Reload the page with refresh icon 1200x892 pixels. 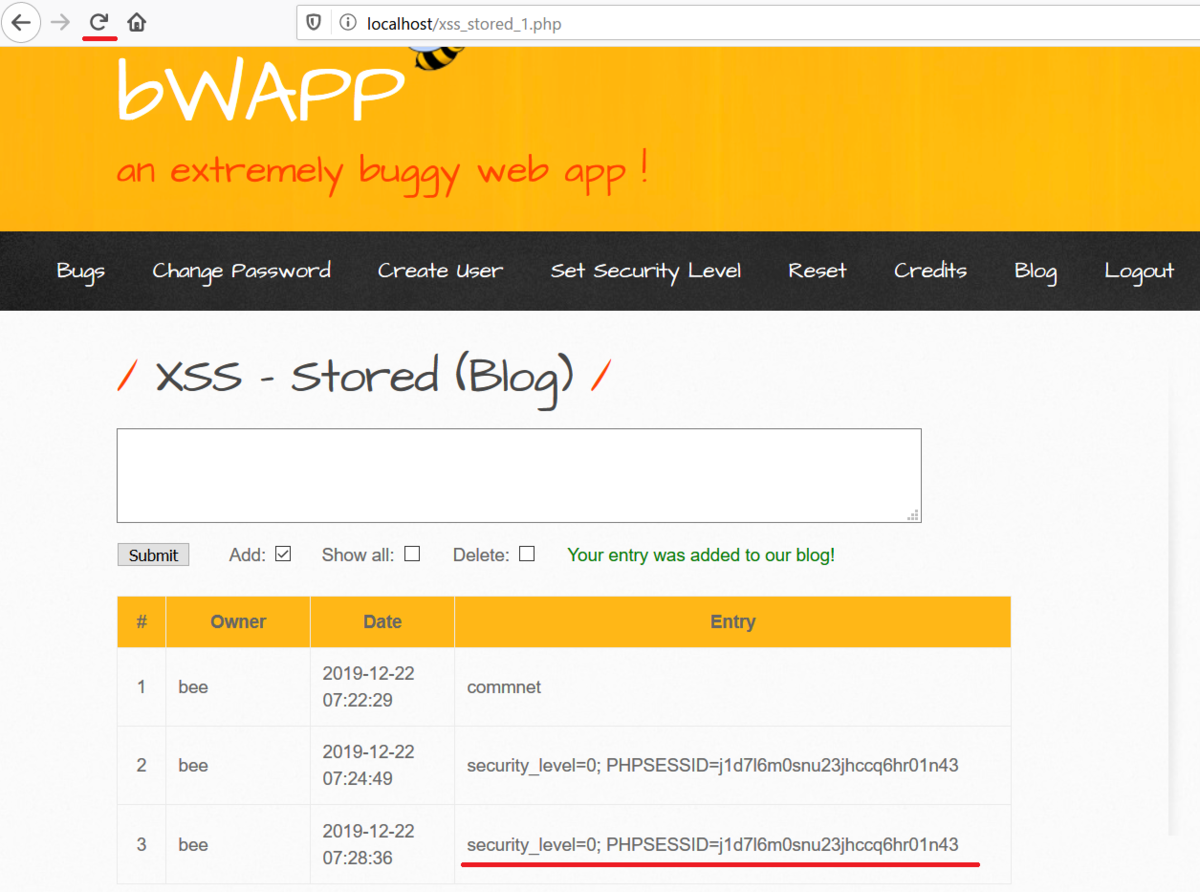coord(99,22)
